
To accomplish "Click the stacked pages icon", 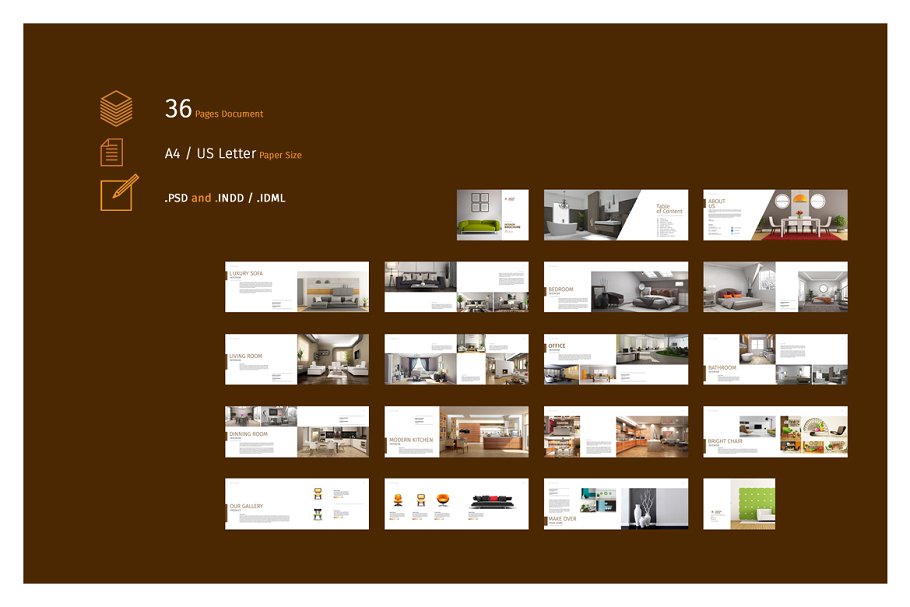I will (x=115, y=109).
